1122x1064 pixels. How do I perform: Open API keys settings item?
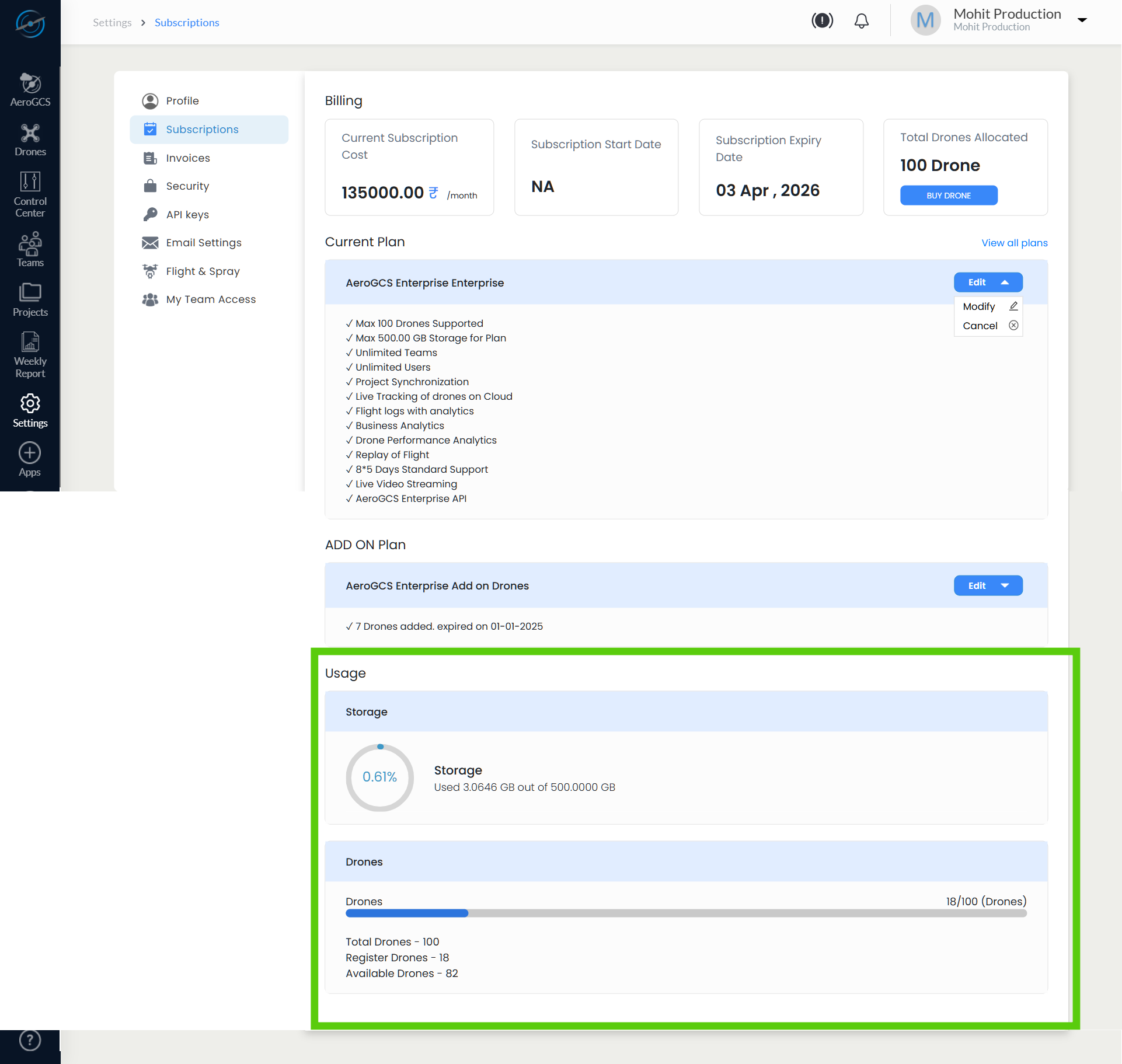click(209, 214)
